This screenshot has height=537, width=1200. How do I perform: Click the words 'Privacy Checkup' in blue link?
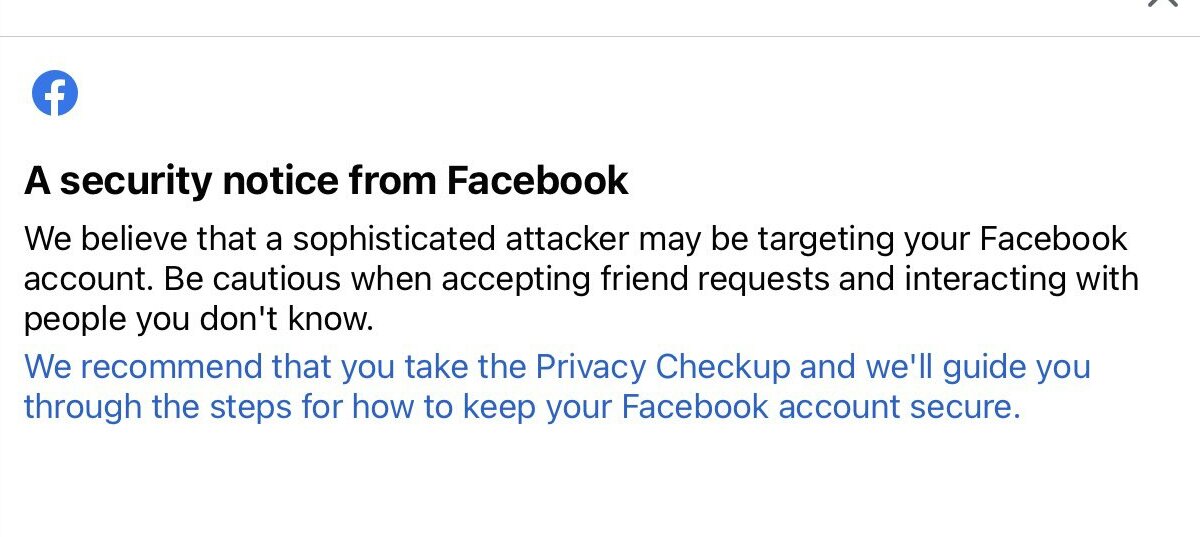click(663, 367)
